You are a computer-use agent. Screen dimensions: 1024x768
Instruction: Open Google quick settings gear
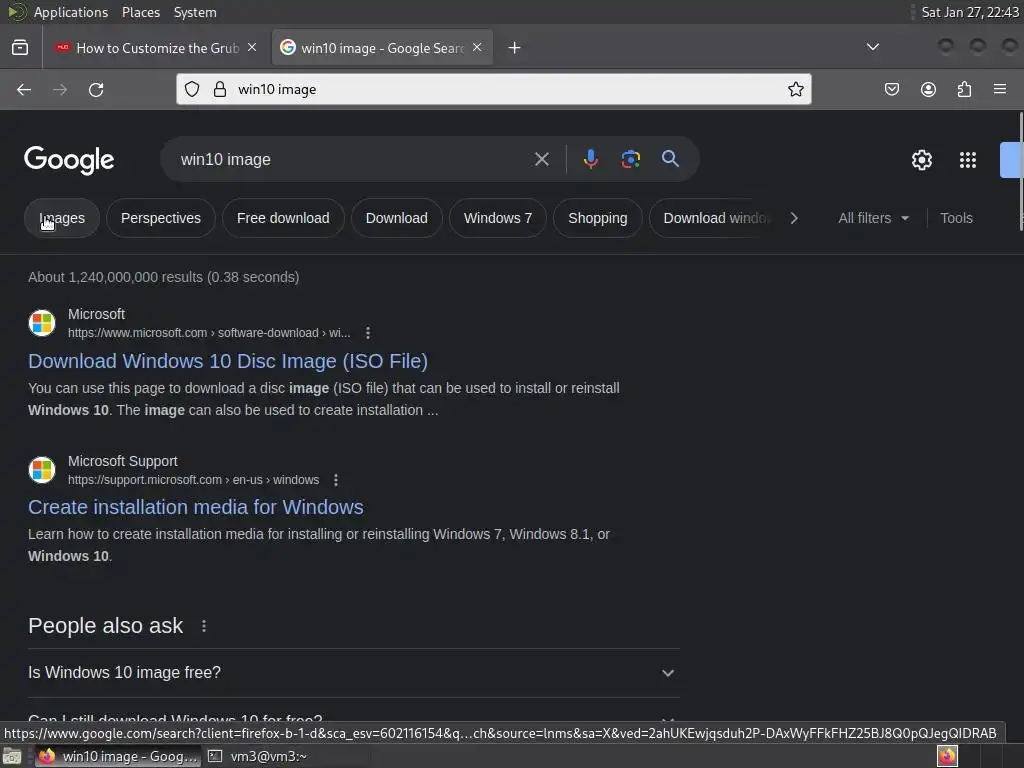pyautogui.click(x=921, y=160)
